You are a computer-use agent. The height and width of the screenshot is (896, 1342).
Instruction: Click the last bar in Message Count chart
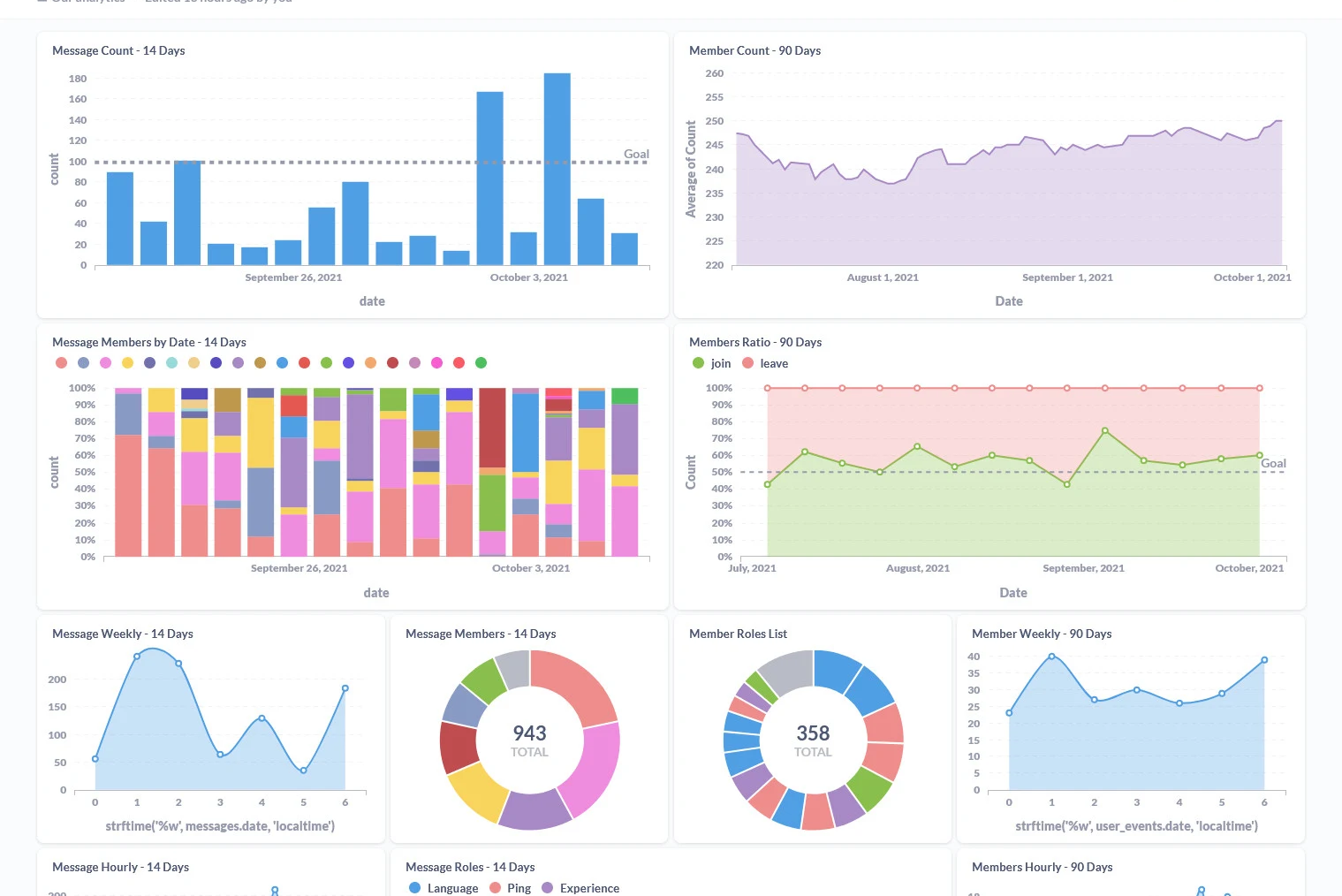[625, 249]
